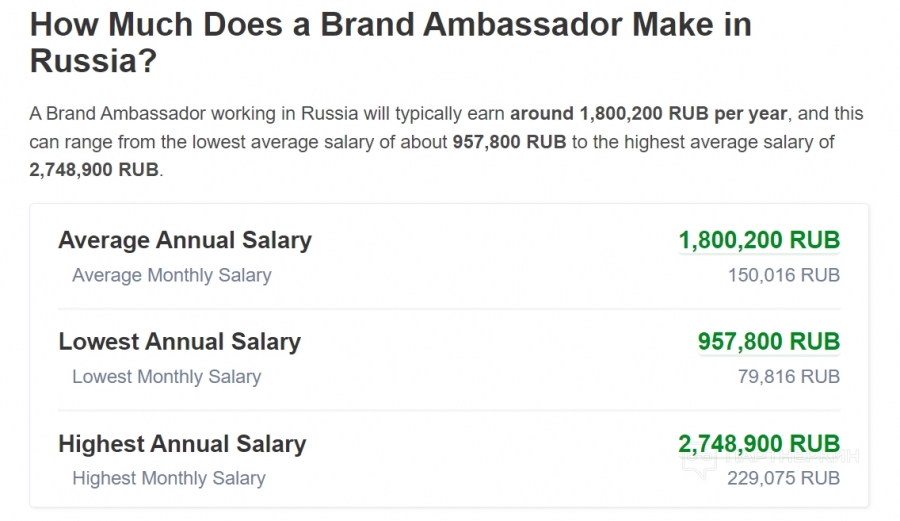Click the 229,075 RUB monthly figure

pos(783,478)
